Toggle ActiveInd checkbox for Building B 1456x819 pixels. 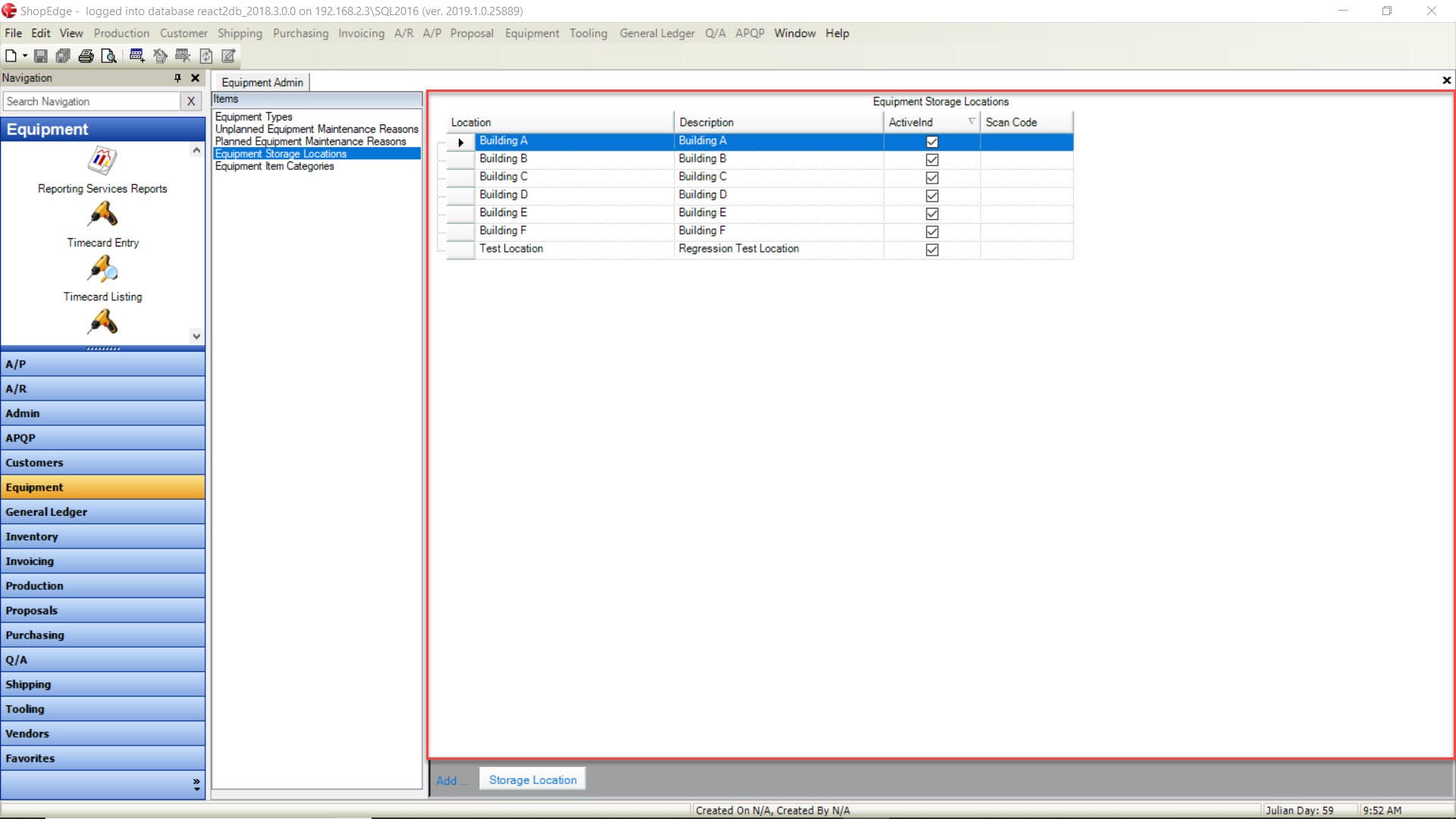tap(930, 159)
